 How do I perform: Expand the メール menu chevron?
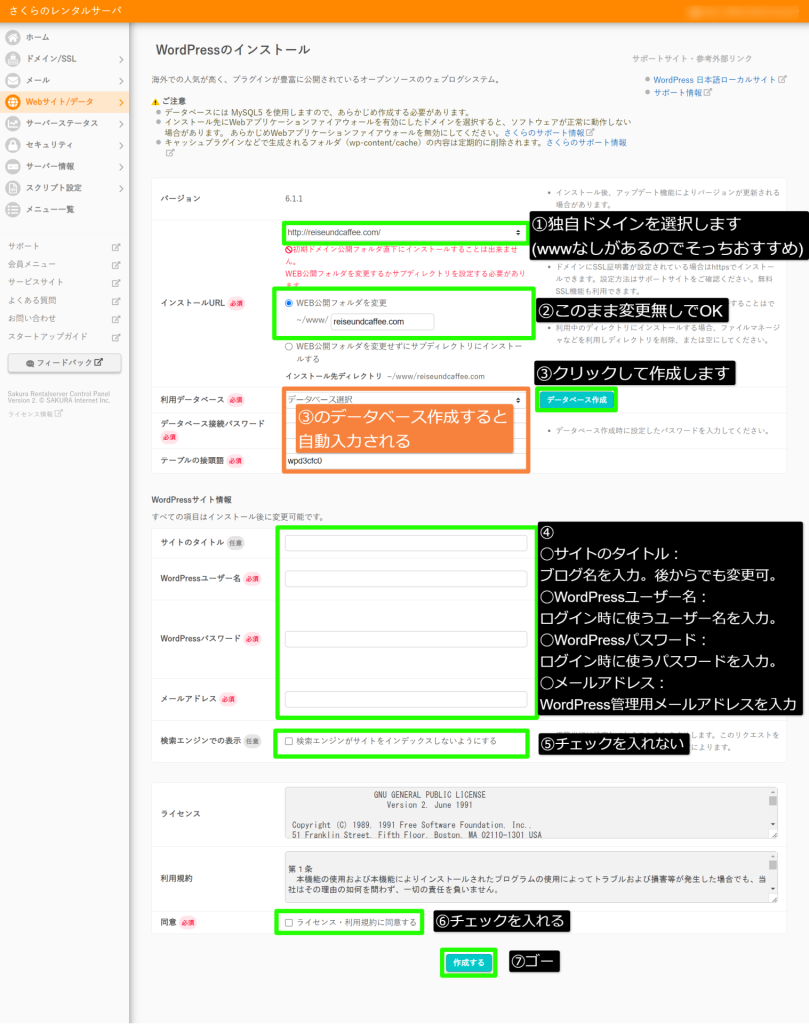[x=121, y=81]
